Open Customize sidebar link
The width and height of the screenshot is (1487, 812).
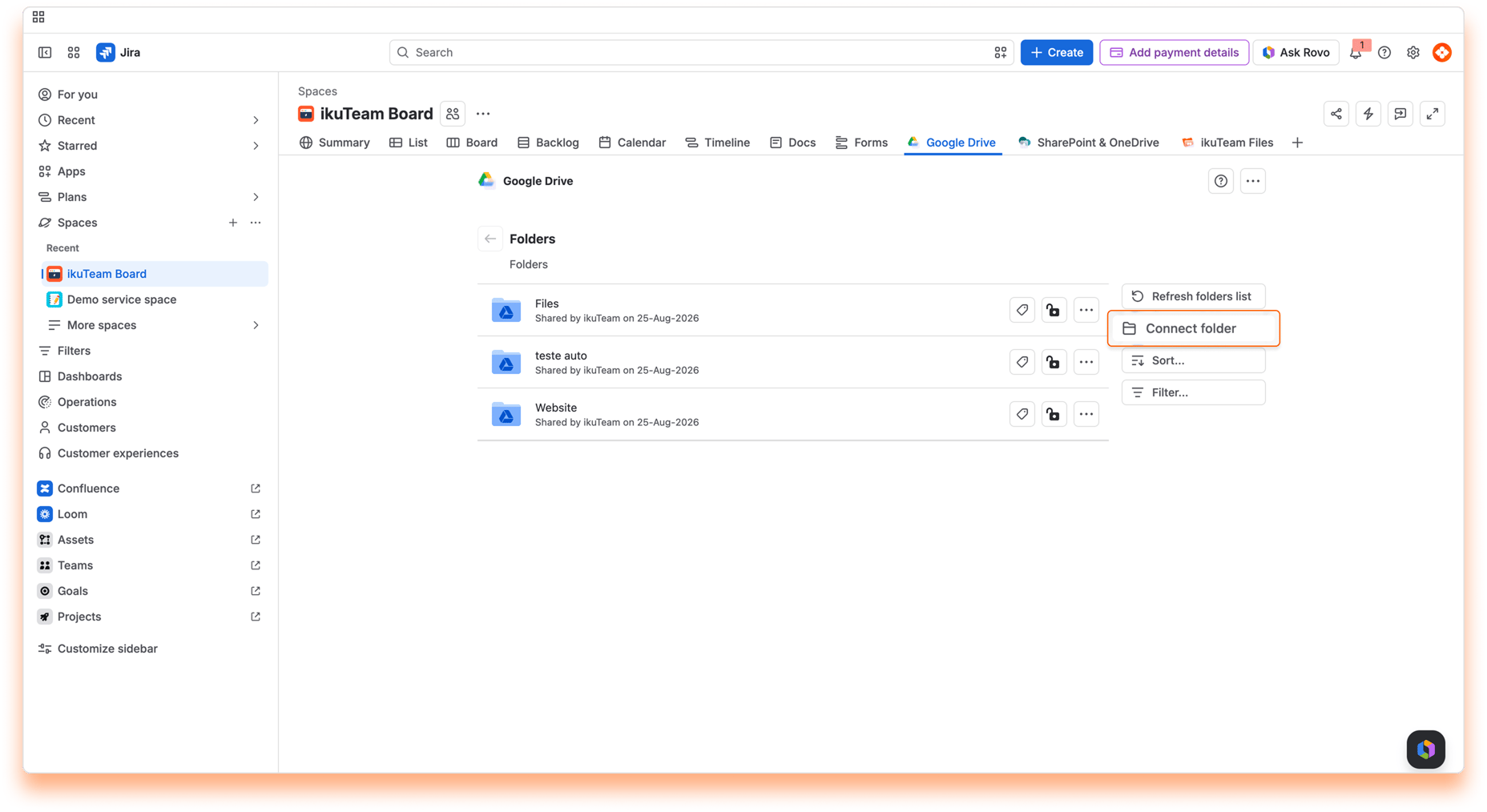[107, 649]
